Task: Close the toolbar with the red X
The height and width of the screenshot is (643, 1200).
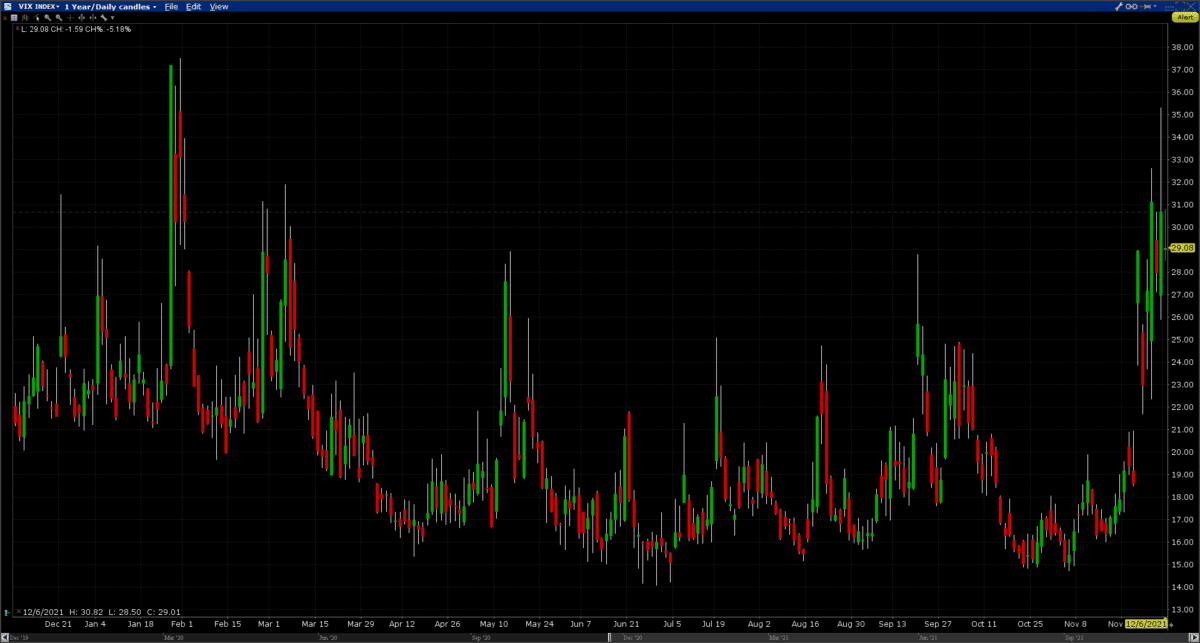Action: point(4,18)
